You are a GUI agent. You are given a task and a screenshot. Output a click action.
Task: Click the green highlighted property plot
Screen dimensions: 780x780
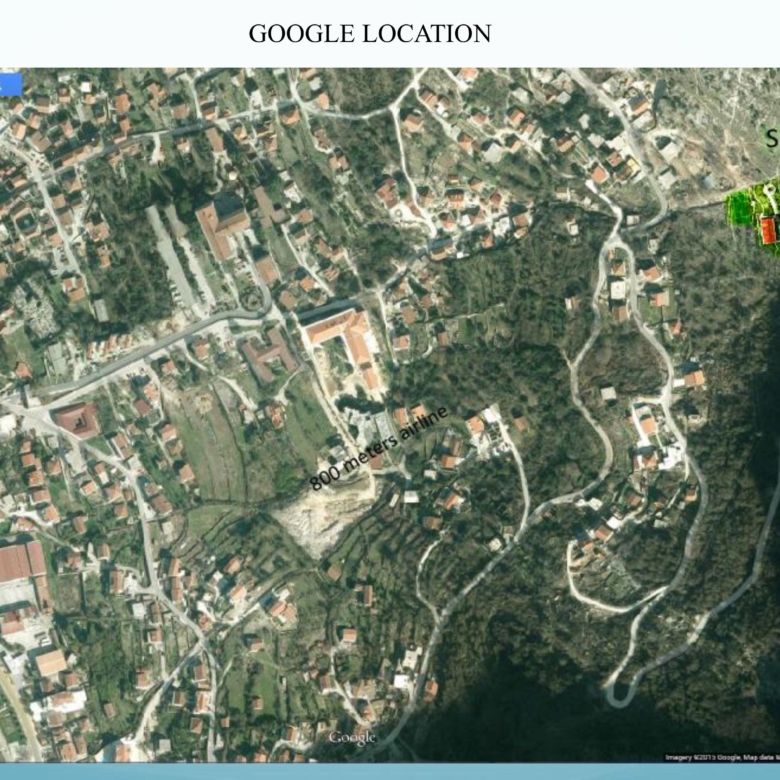pyautogui.click(x=753, y=217)
